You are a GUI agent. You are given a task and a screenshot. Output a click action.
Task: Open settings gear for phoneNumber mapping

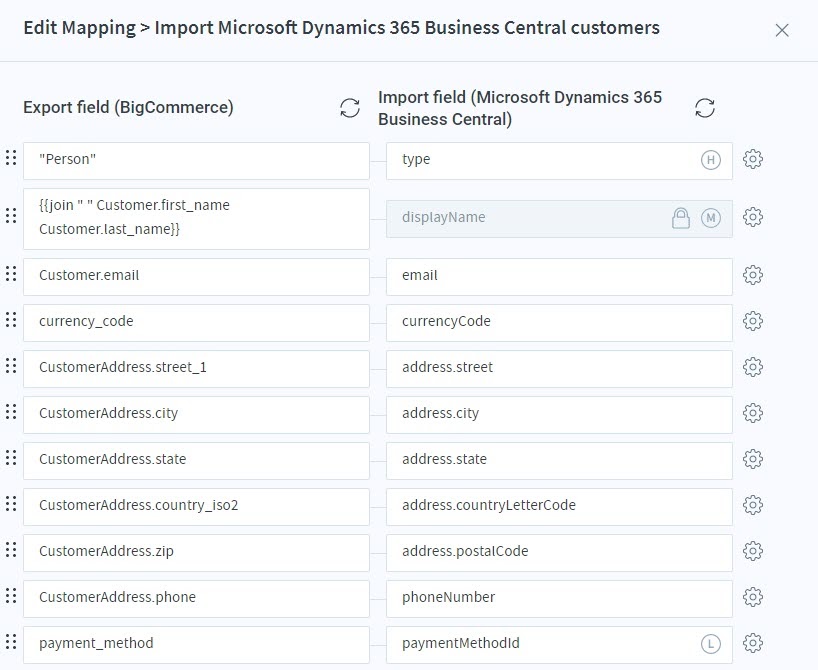click(x=753, y=596)
